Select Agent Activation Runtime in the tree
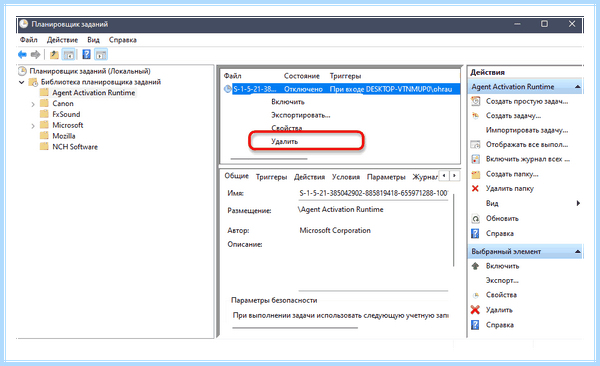 [x=94, y=93]
